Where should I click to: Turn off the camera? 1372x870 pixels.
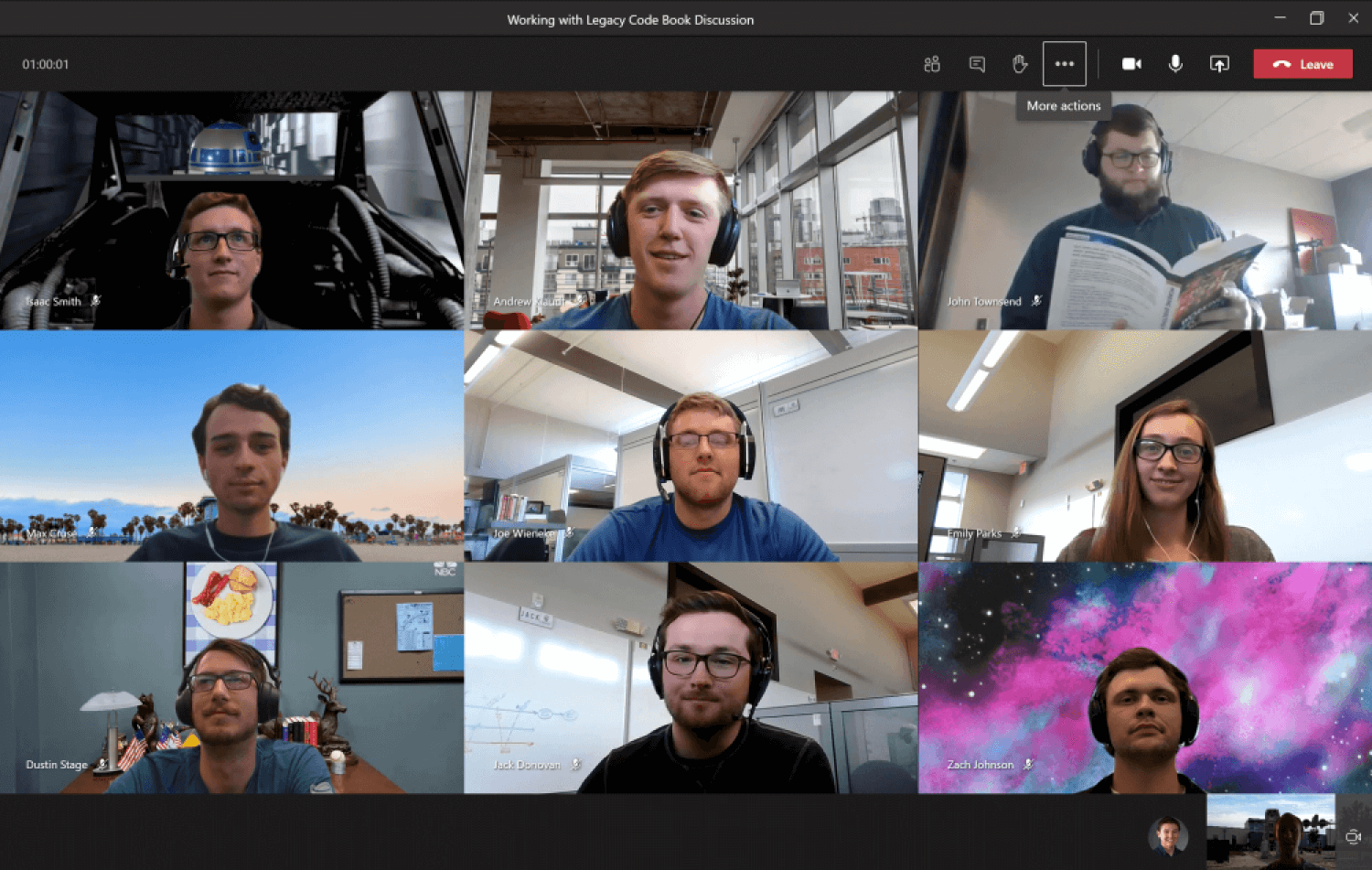tap(1131, 64)
